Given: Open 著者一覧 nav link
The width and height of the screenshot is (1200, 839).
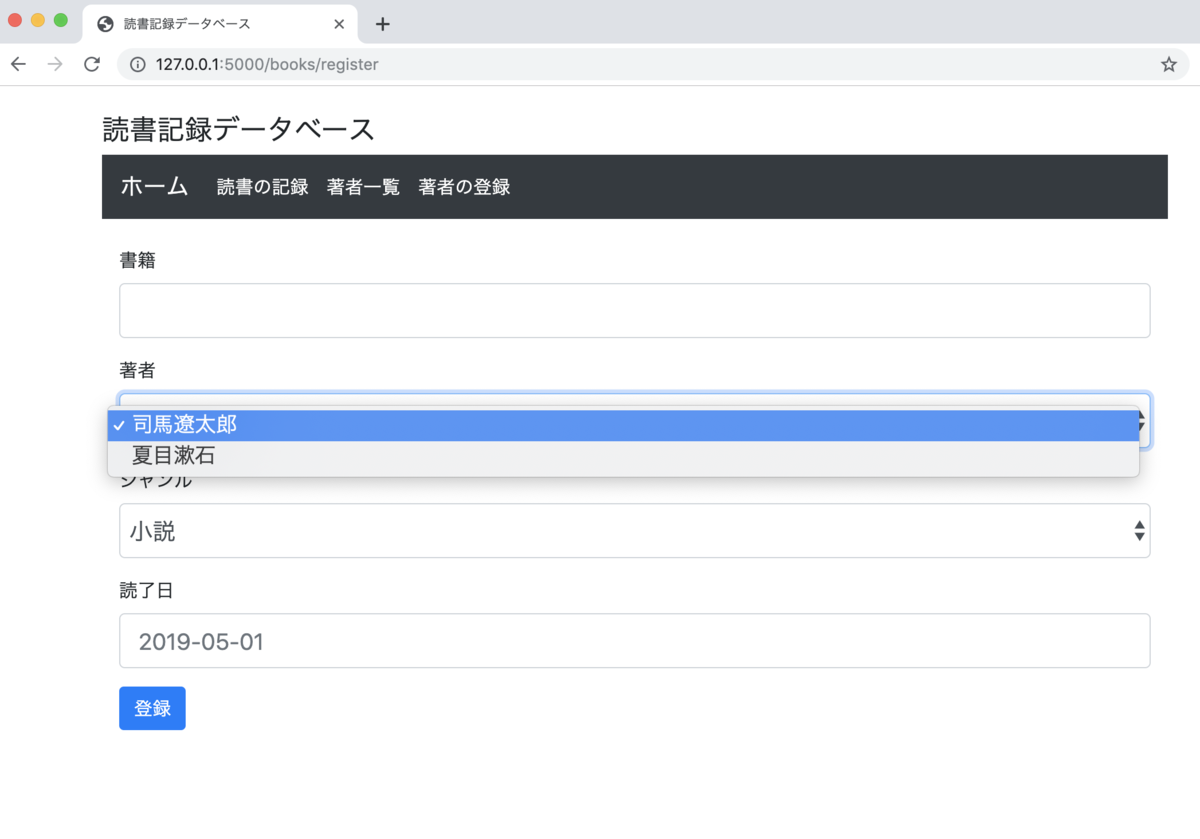Looking at the screenshot, I should 363,187.
